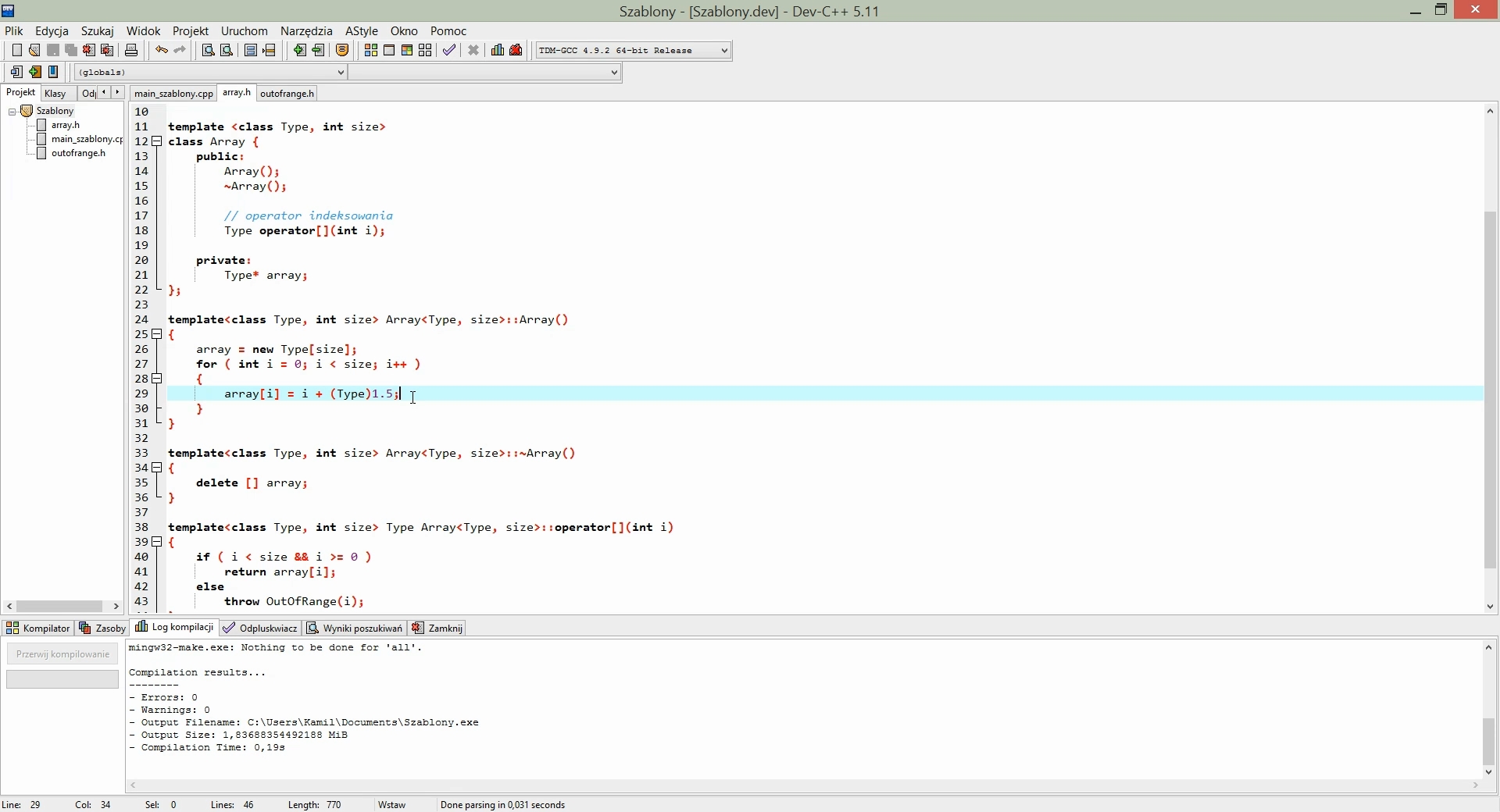Abort the current compilation
Screen dimensions: 1500x812
(x=473, y=50)
